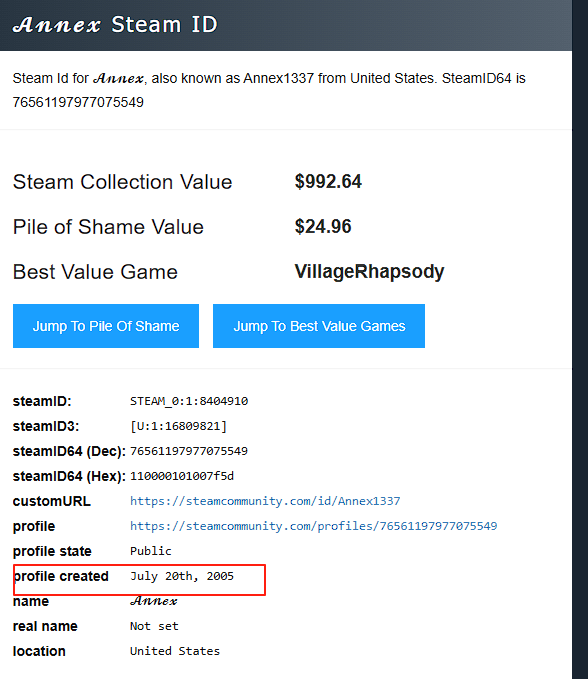This screenshot has width=588, height=679.
Task: Click the Steam Collection Value label
Action: 123,182
